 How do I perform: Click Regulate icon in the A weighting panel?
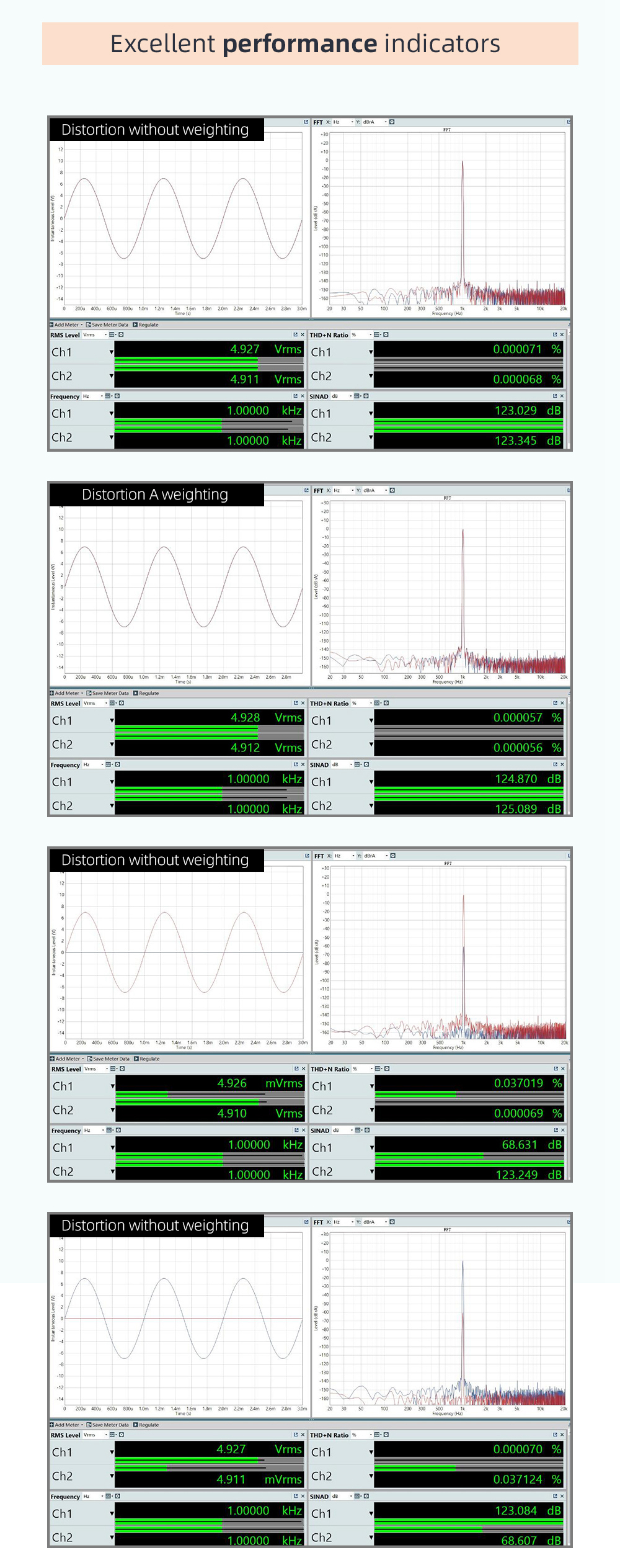(x=136, y=693)
